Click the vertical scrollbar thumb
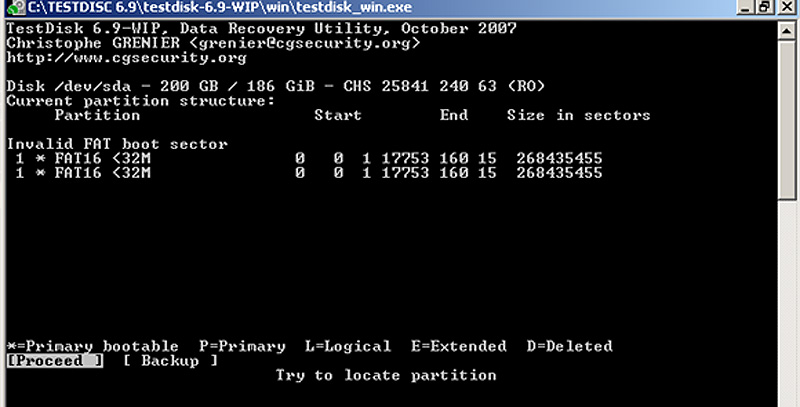 787,120
